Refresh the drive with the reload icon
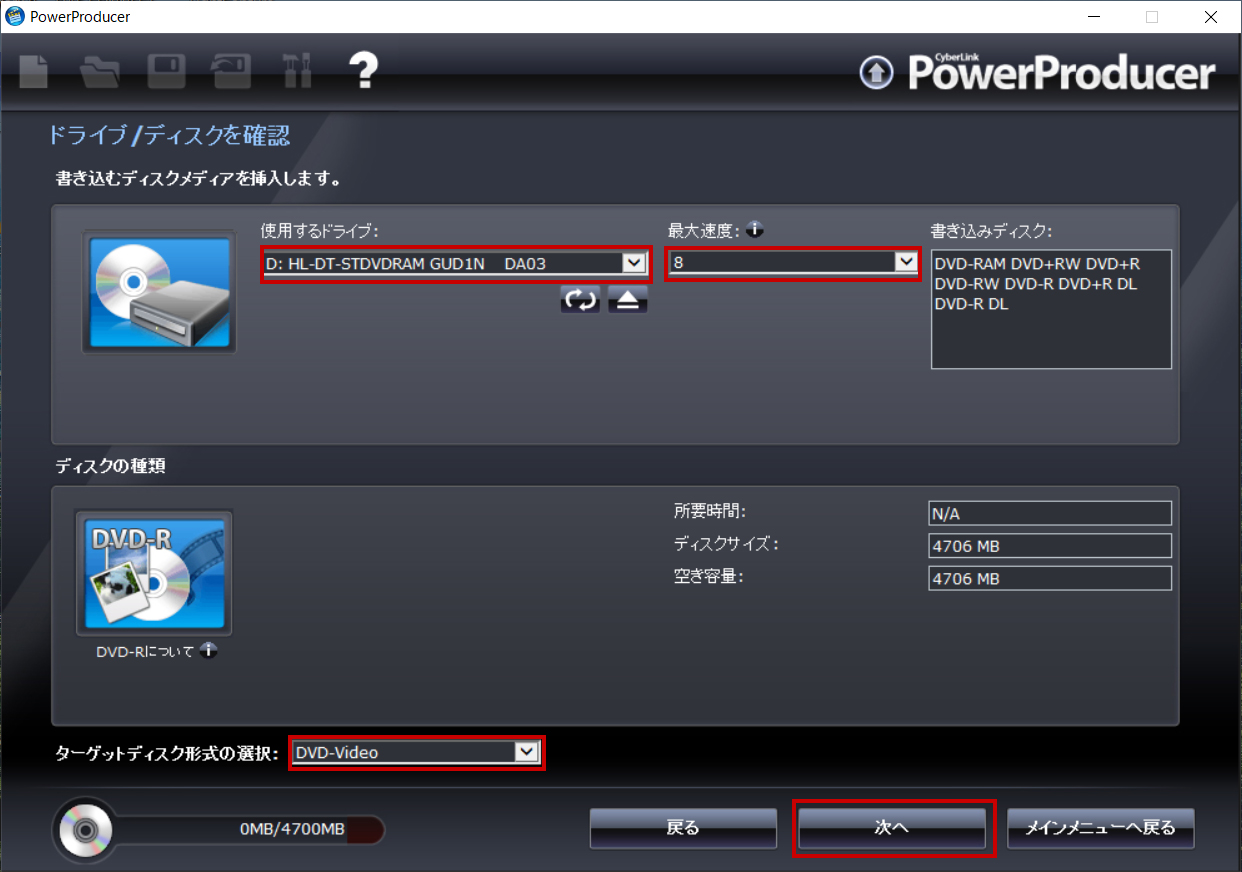Screen dimensions: 1242x872 coord(580,299)
